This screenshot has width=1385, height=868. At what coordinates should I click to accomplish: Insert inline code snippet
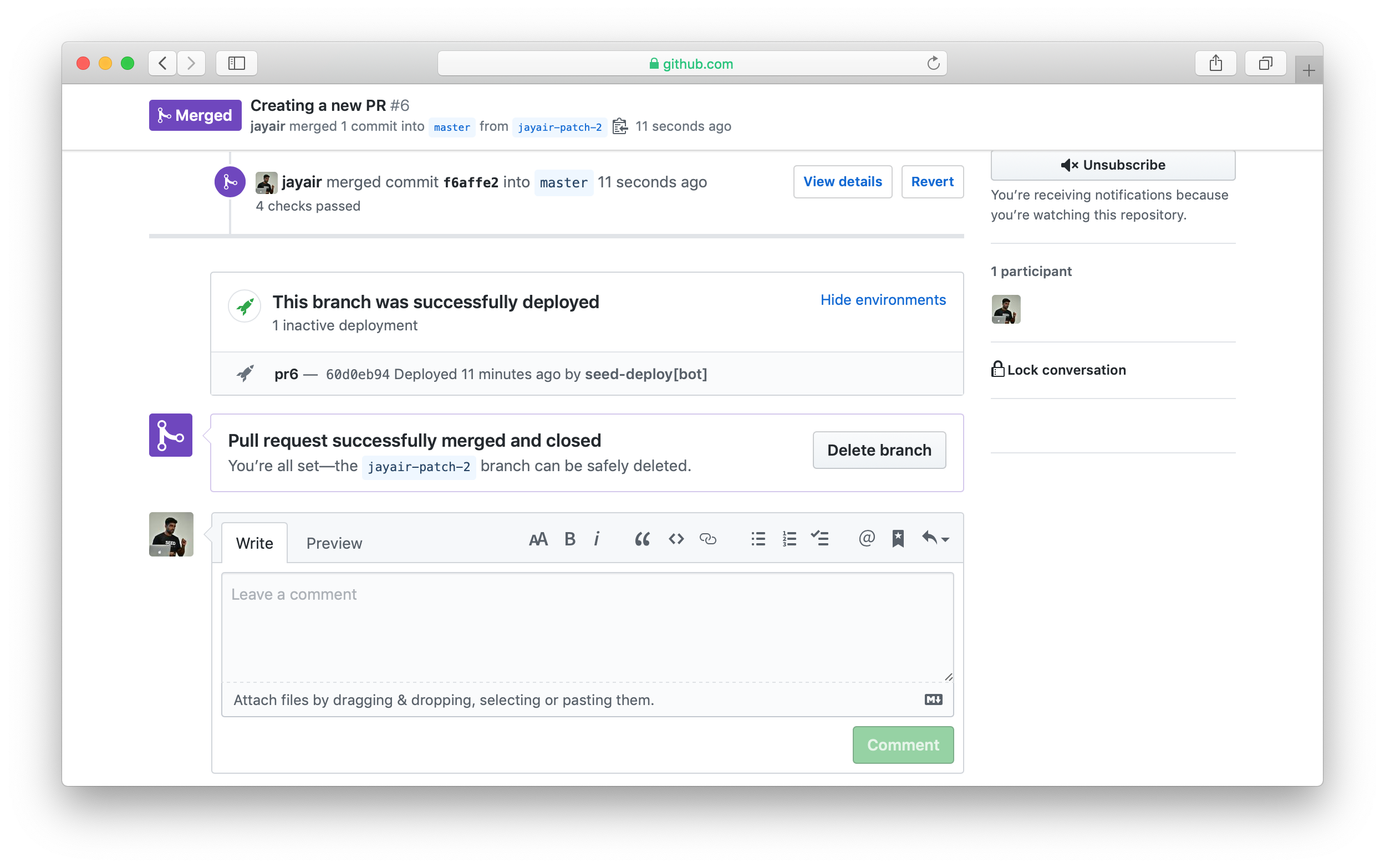click(676, 539)
